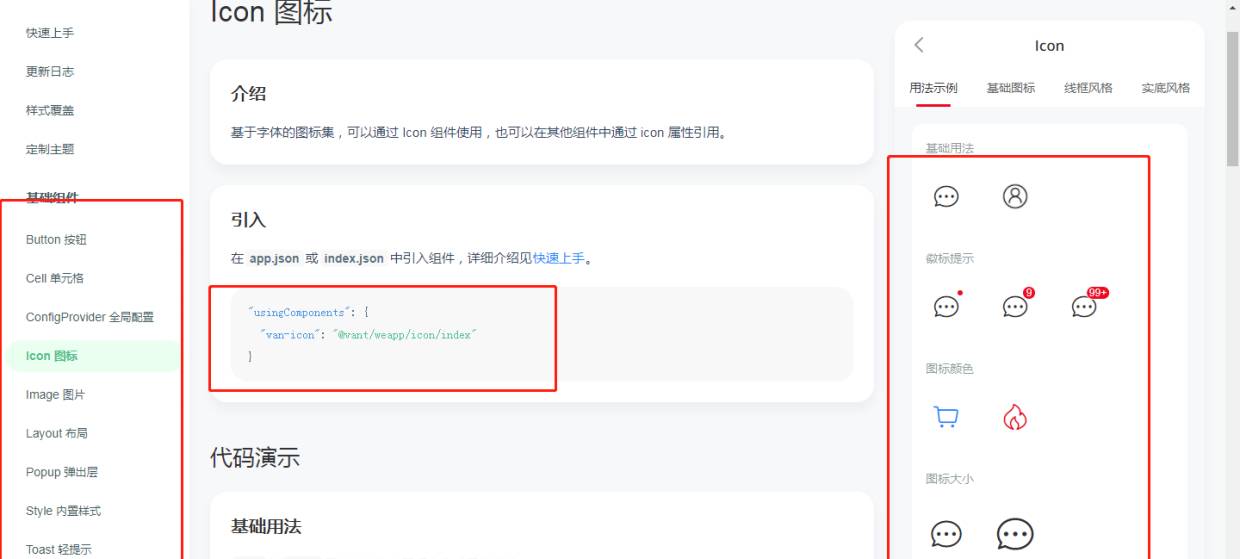Open Layout 布局 component page
The width and height of the screenshot is (1240, 559).
pos(58,433)
